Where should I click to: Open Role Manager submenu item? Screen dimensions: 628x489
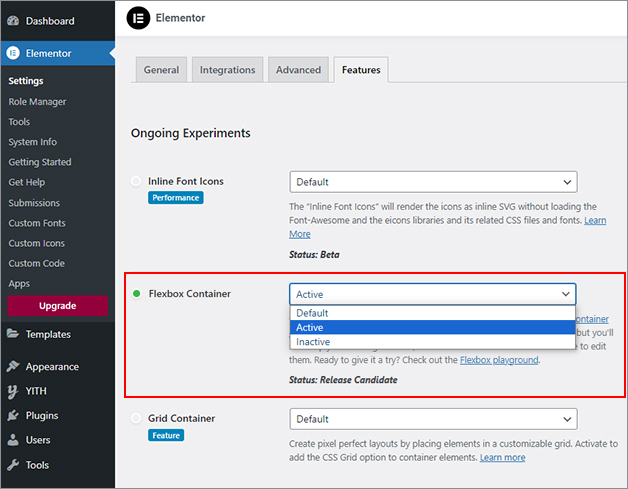point(37,102)
